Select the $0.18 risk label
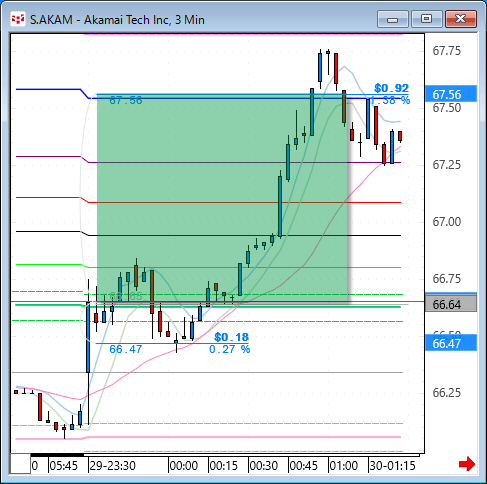This screenshot has width=487, height=484. [x=231, y=337]
